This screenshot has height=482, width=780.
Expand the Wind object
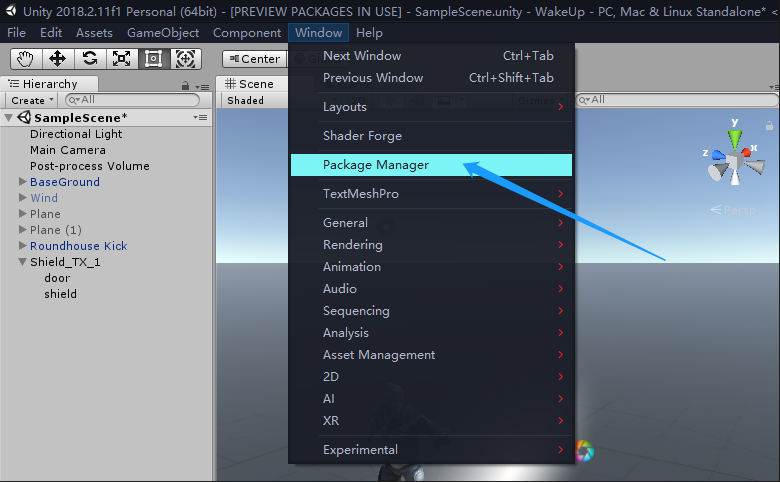click(22, 197)
